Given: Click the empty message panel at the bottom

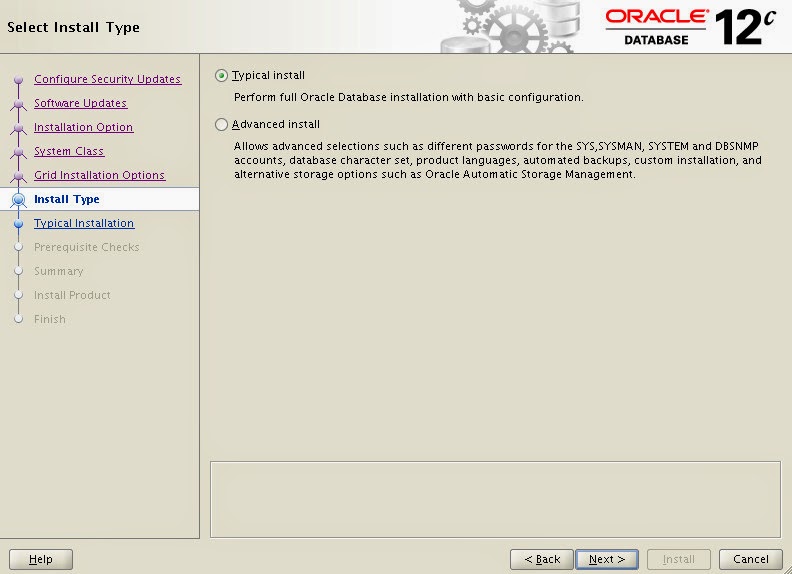Looking at the screenshot, I should (x=496, y=499).
